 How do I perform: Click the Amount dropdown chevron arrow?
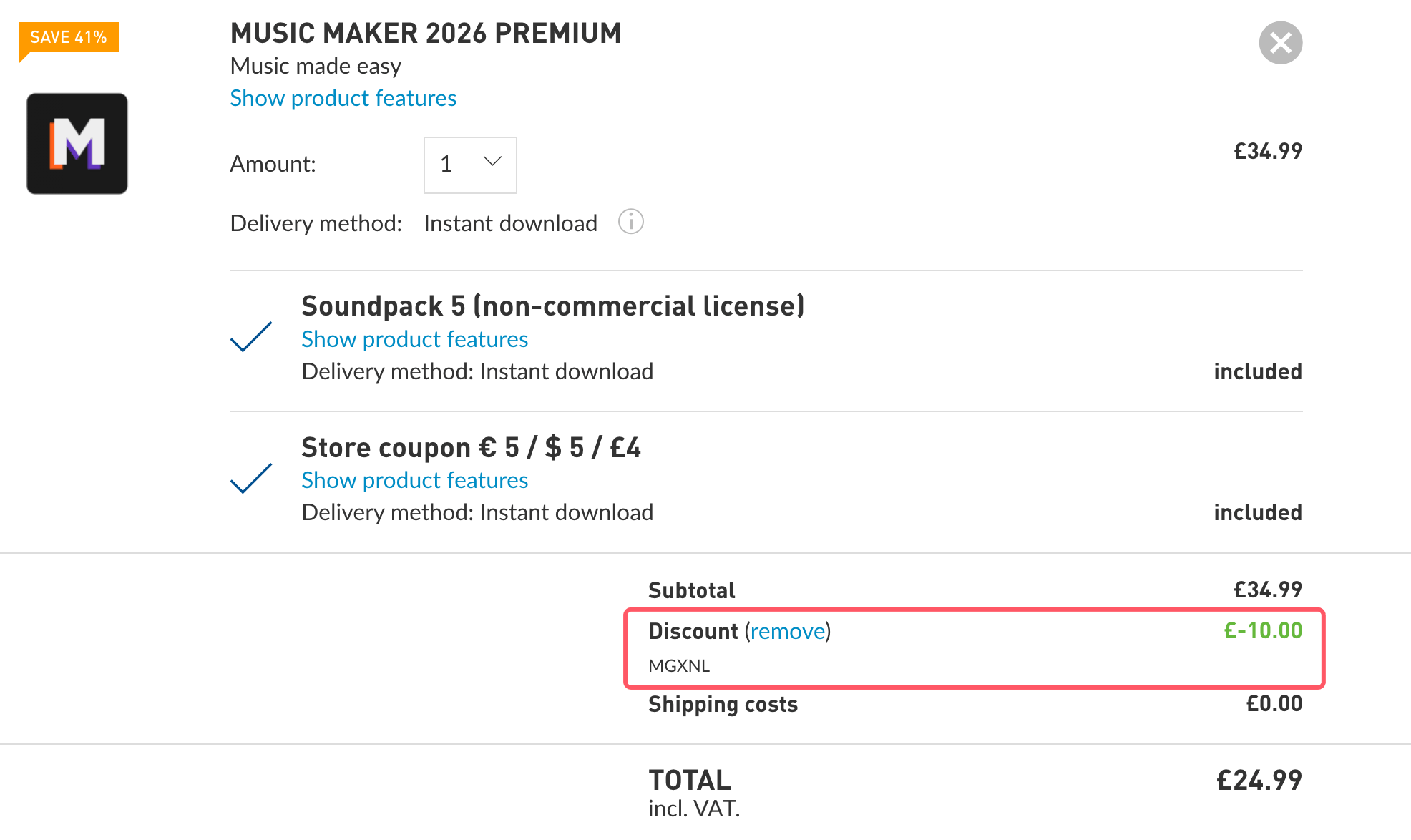(x=492, y=162)
